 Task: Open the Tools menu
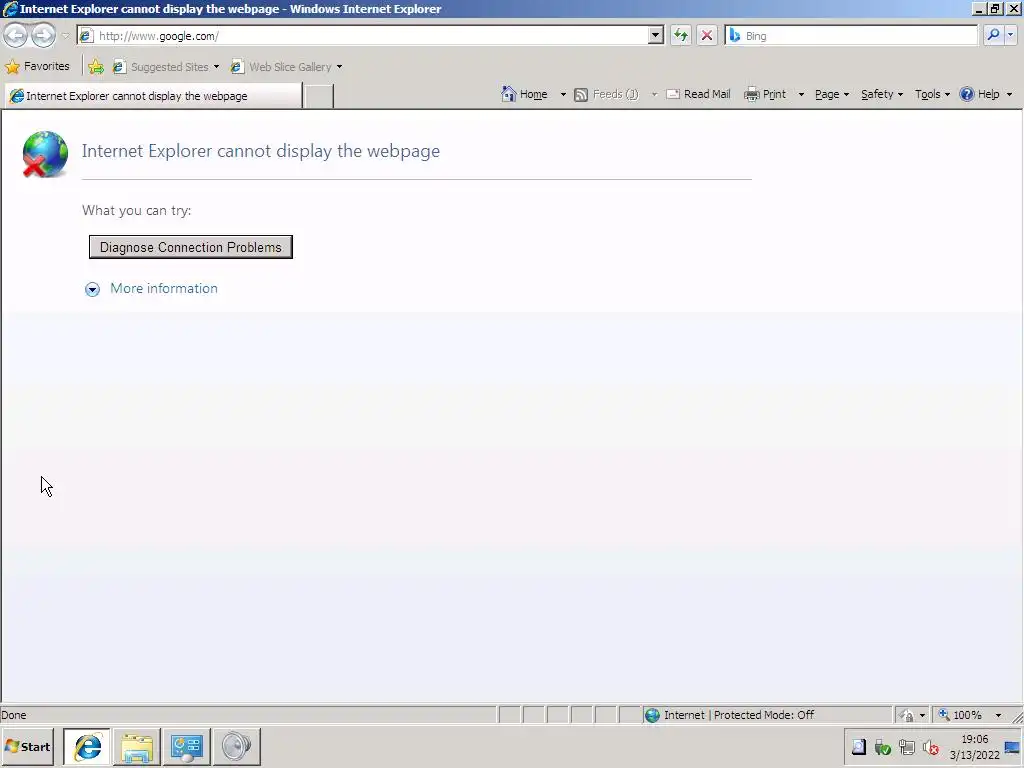932,95
